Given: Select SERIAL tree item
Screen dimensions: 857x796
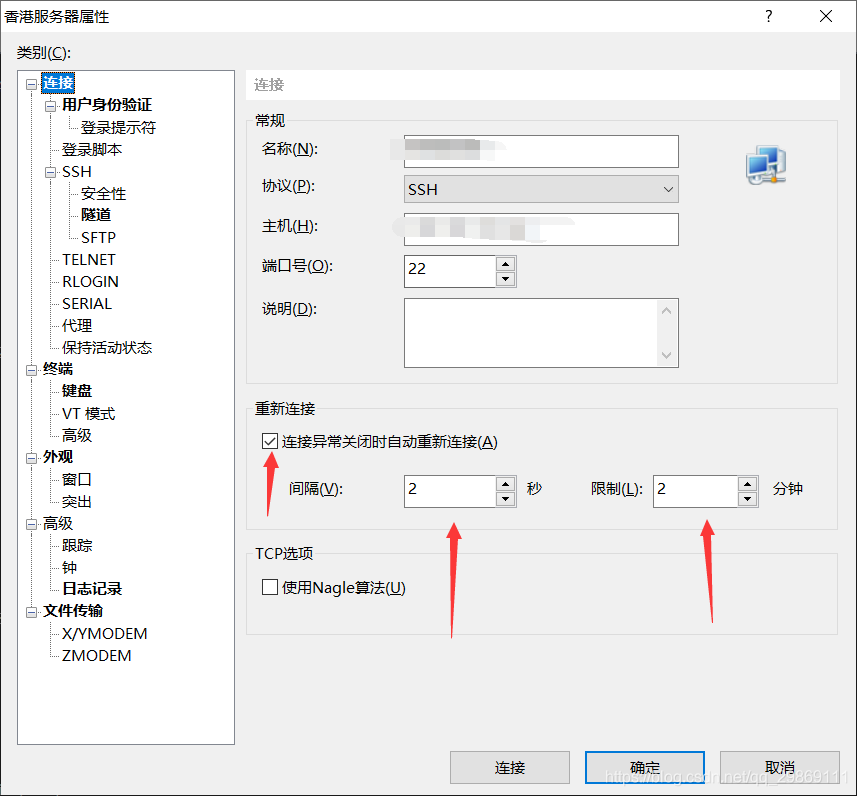Looking at the screenshot, I should pos(87,303).
